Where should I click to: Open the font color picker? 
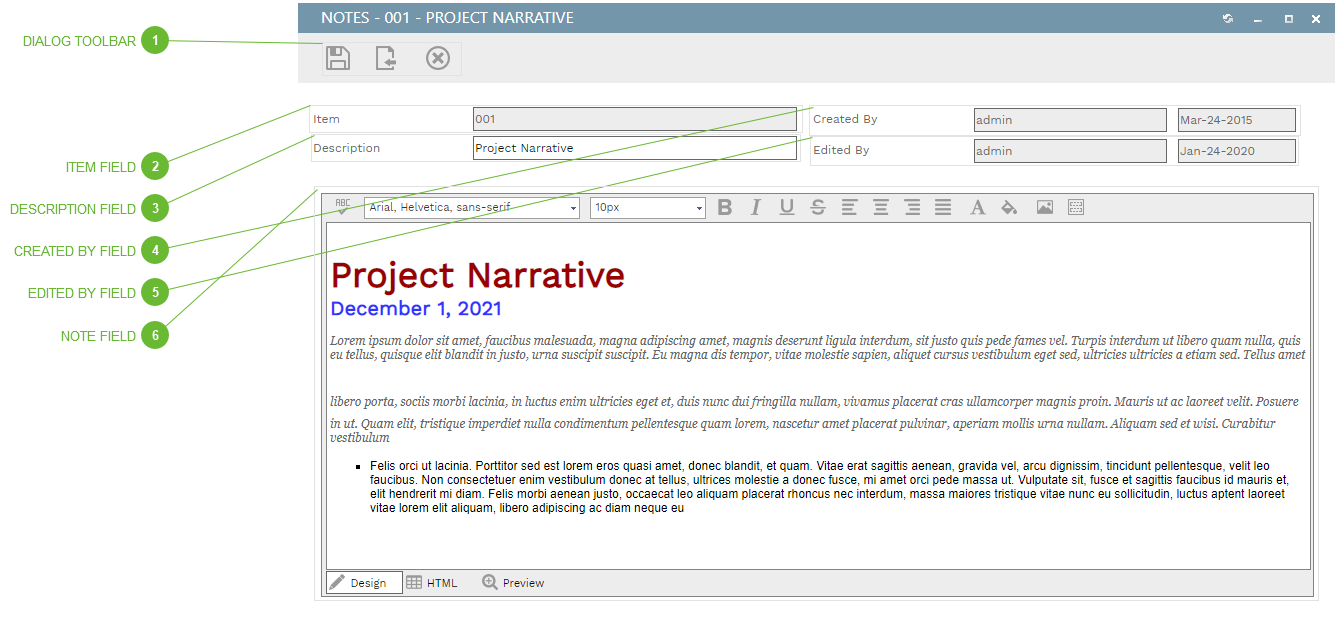tap(977, 207)
